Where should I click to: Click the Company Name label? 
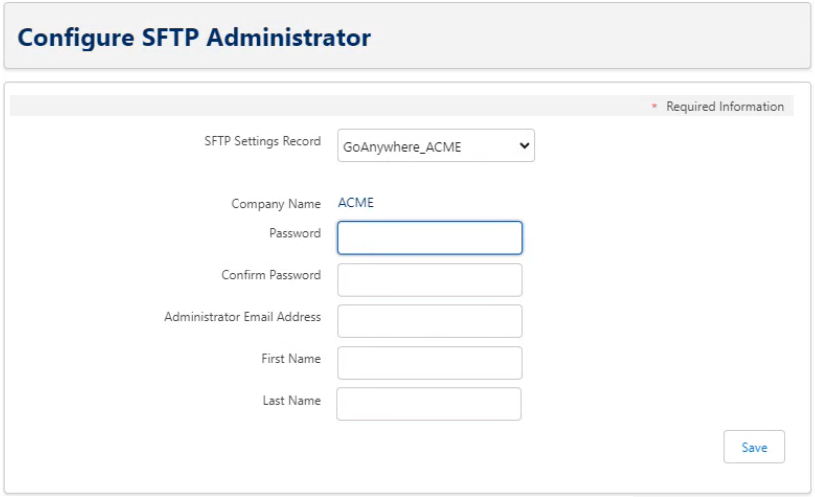pos(276,204)
